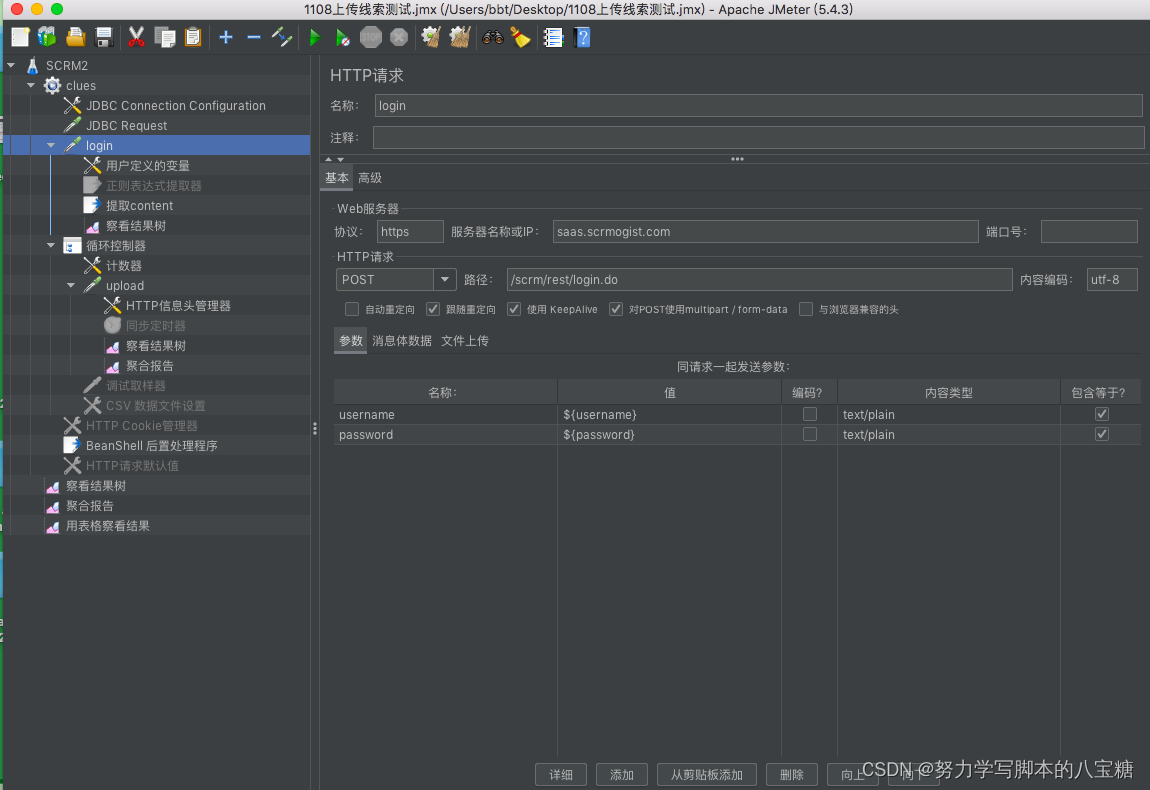Open the Templates icon in toolbar

[x=47, y=37]
